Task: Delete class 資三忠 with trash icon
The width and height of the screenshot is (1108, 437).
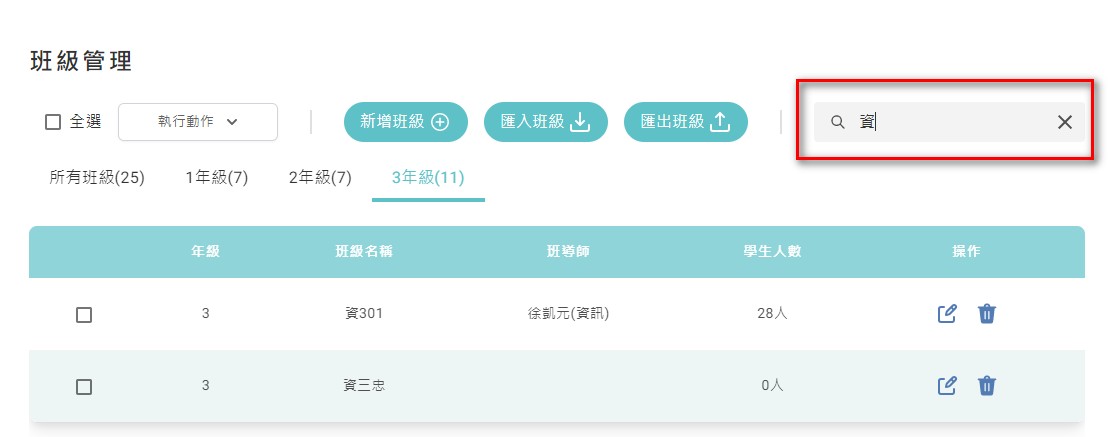Action: [x=986, y=385]
